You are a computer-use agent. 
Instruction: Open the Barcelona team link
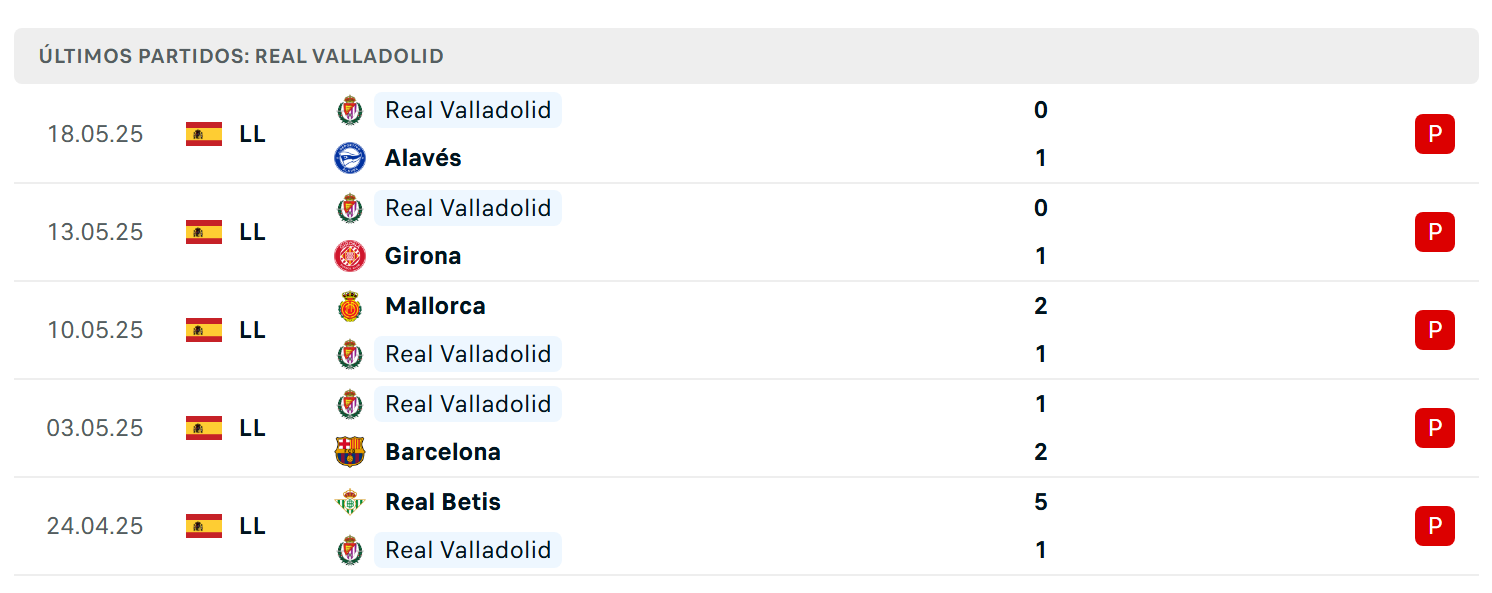[443, 452]
